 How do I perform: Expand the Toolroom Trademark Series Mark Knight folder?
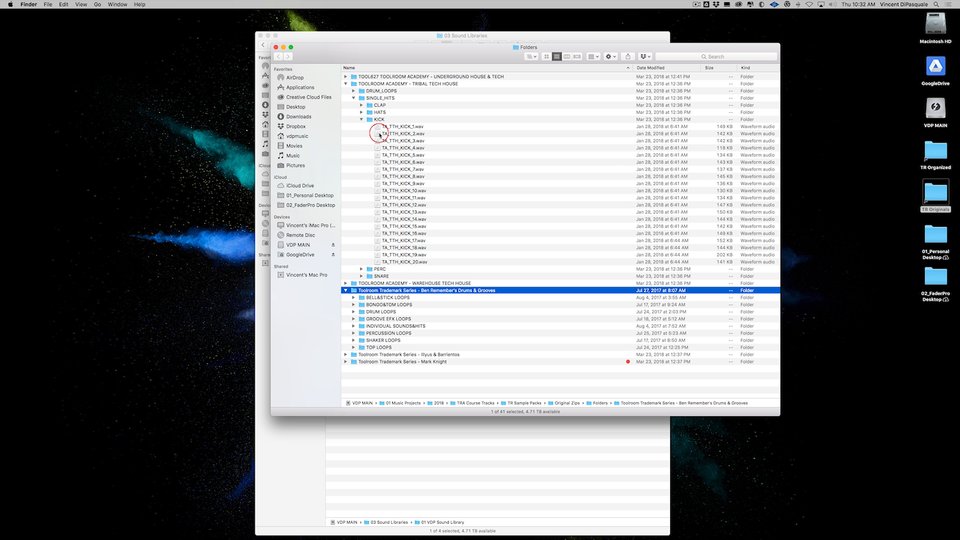(346, 362)
